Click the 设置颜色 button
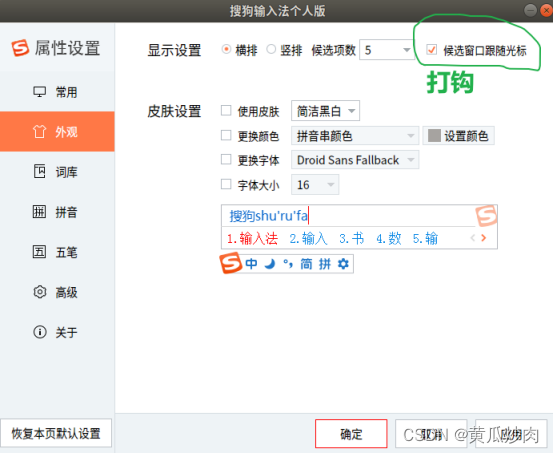554x453 pixels. pos(459,136)
